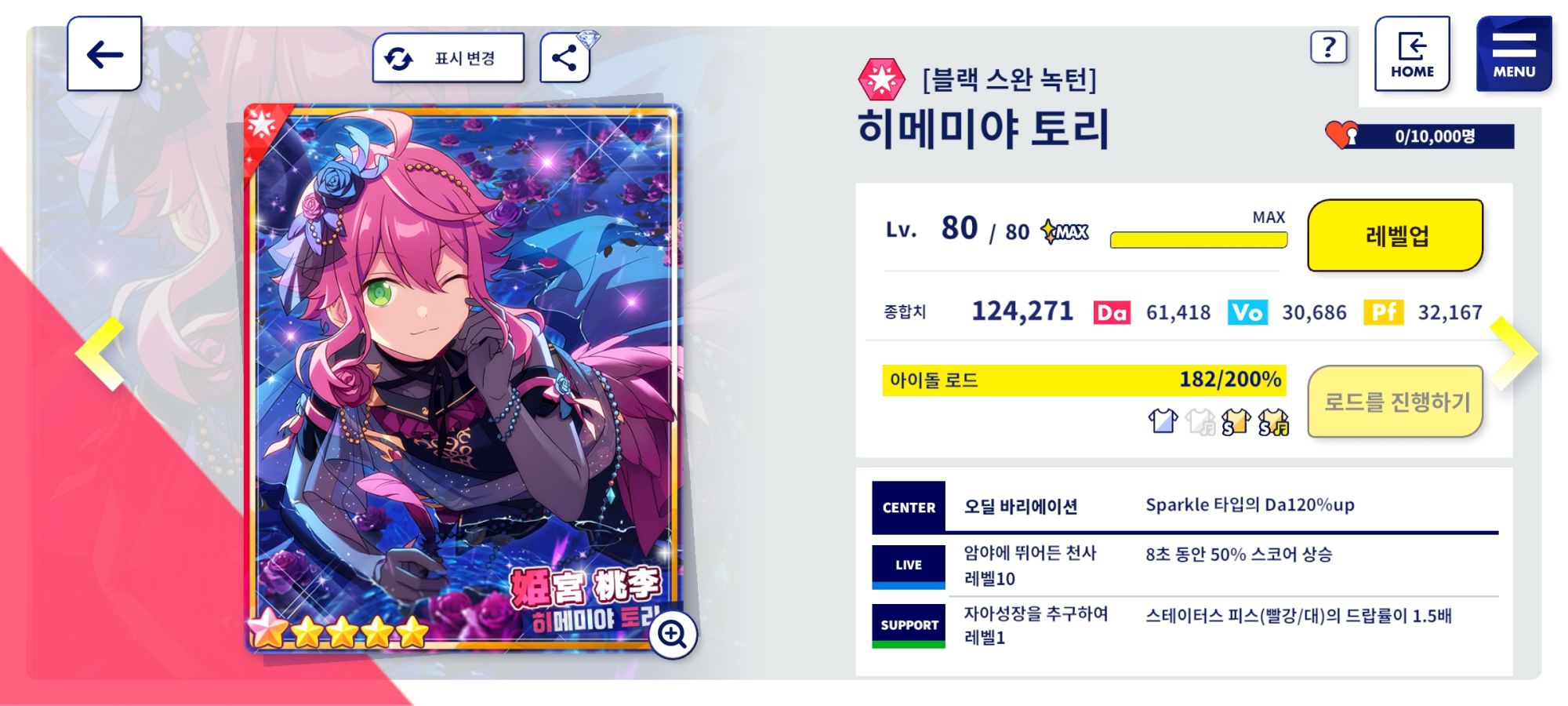Image resolution: width=1568 pixels, height=706 pixels.
Task: Show previous card with left yellow chevron
Action: tap(100, 354)
